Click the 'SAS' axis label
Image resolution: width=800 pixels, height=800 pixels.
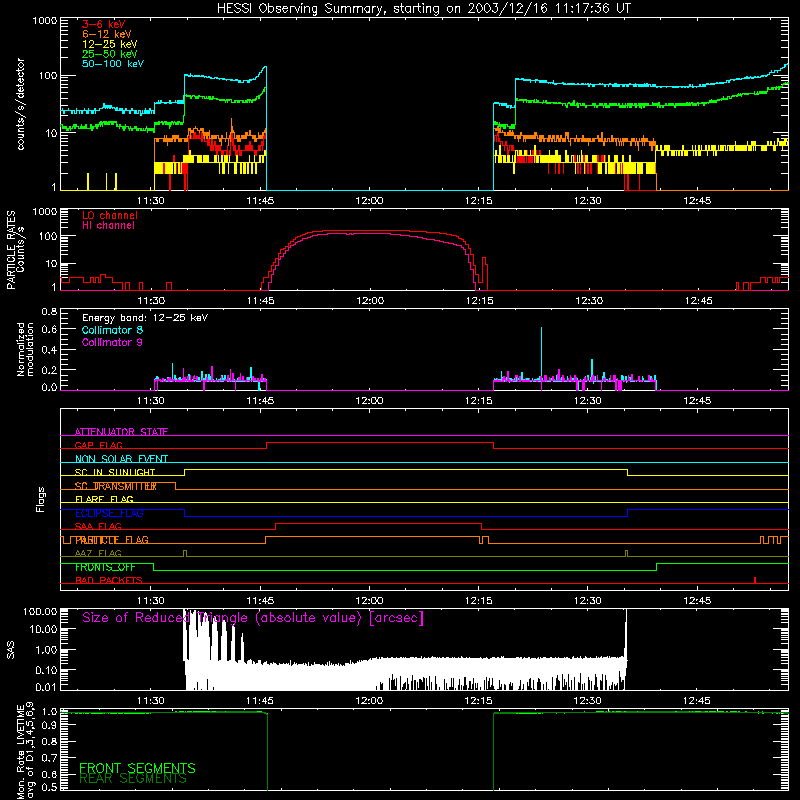(x=10, y=649)
